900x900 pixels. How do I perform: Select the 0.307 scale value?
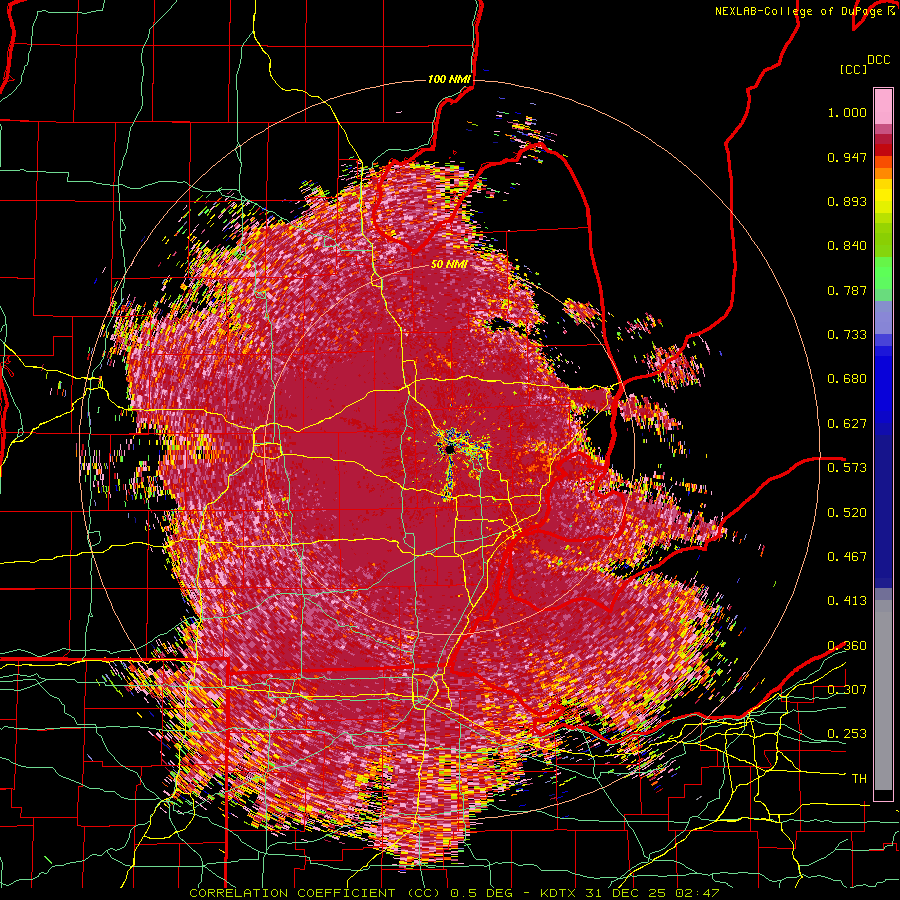pos(847,690)
